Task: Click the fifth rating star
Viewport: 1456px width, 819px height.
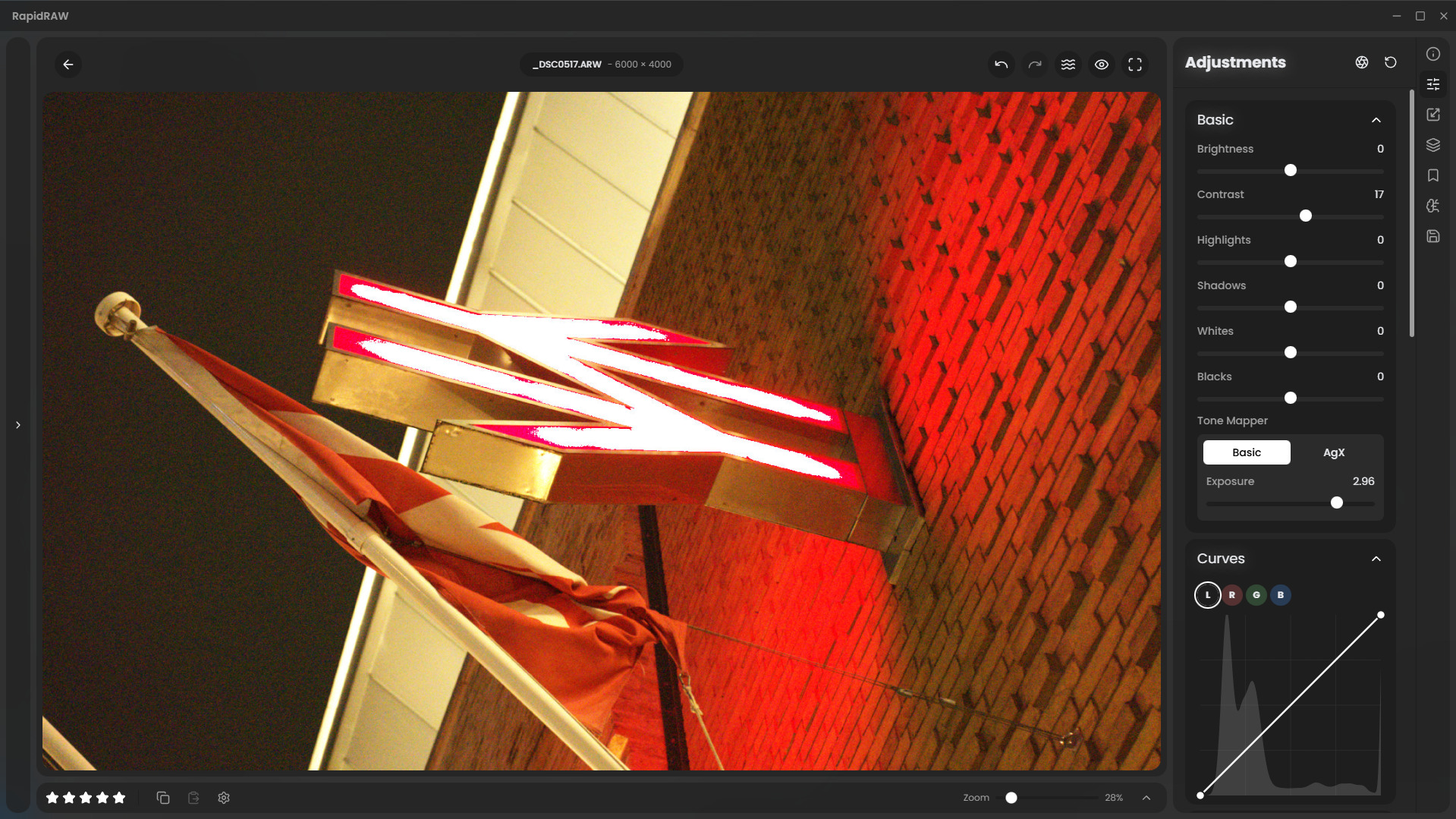Action: coord(119,798)
